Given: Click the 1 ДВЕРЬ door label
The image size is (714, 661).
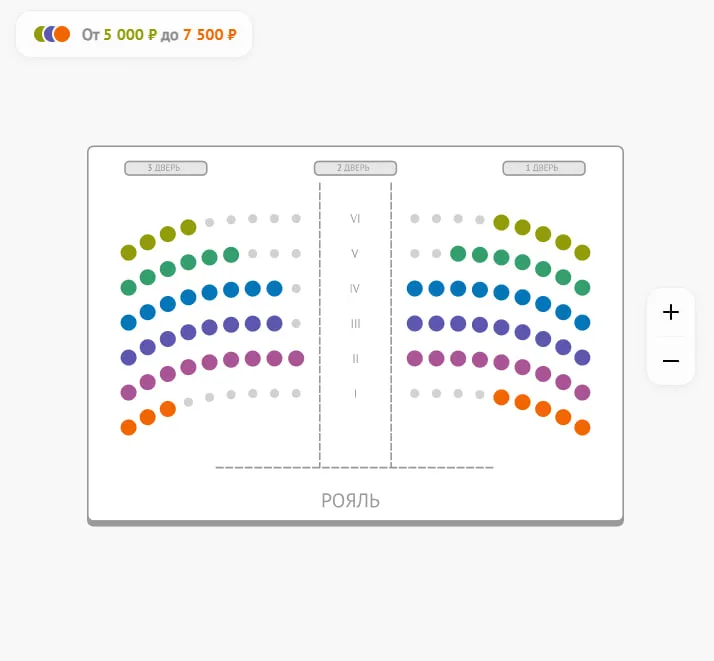Looking at the screenshot, I should coord(544,168).
